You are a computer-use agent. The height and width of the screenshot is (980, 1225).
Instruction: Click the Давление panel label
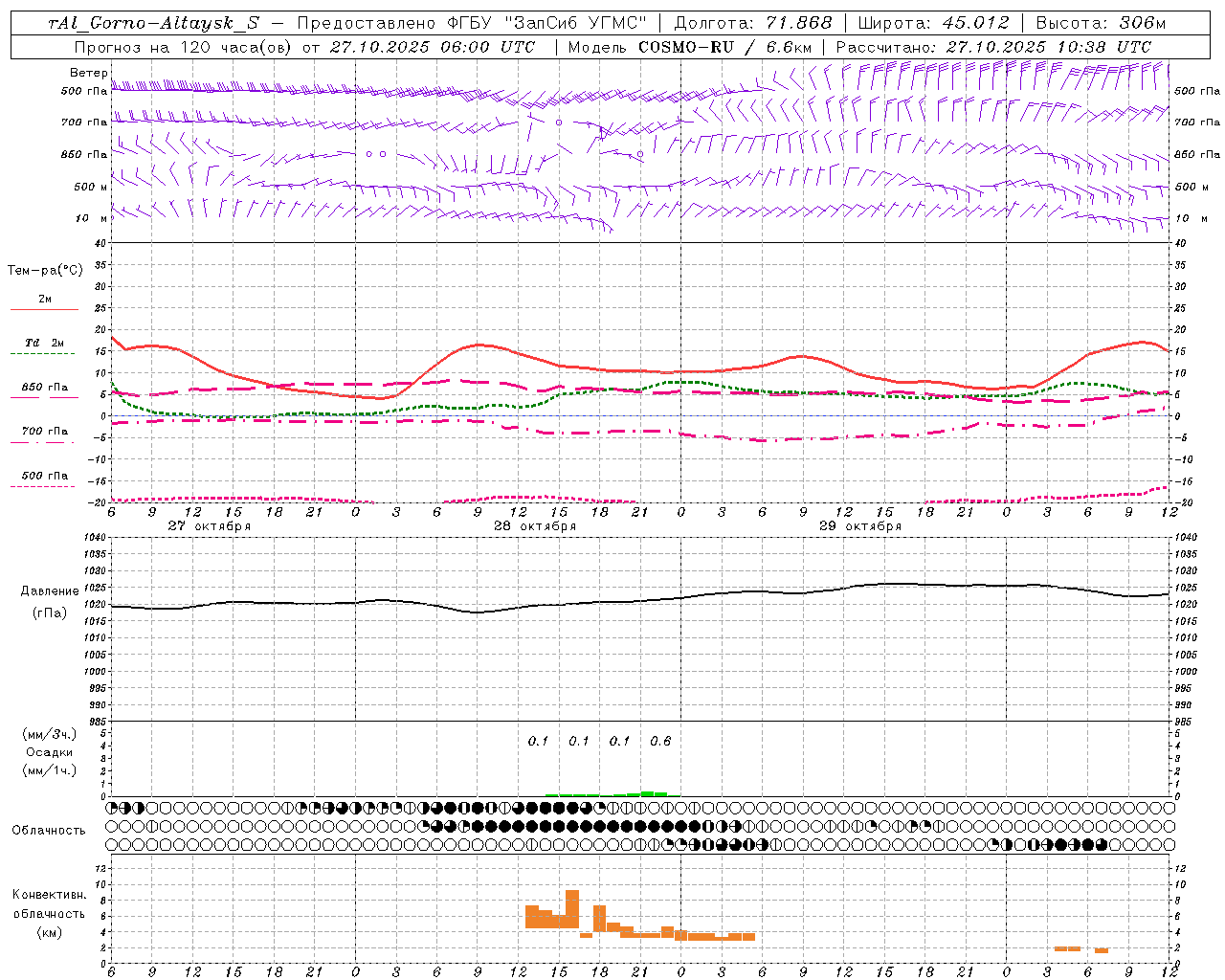[x=50, y=591]
